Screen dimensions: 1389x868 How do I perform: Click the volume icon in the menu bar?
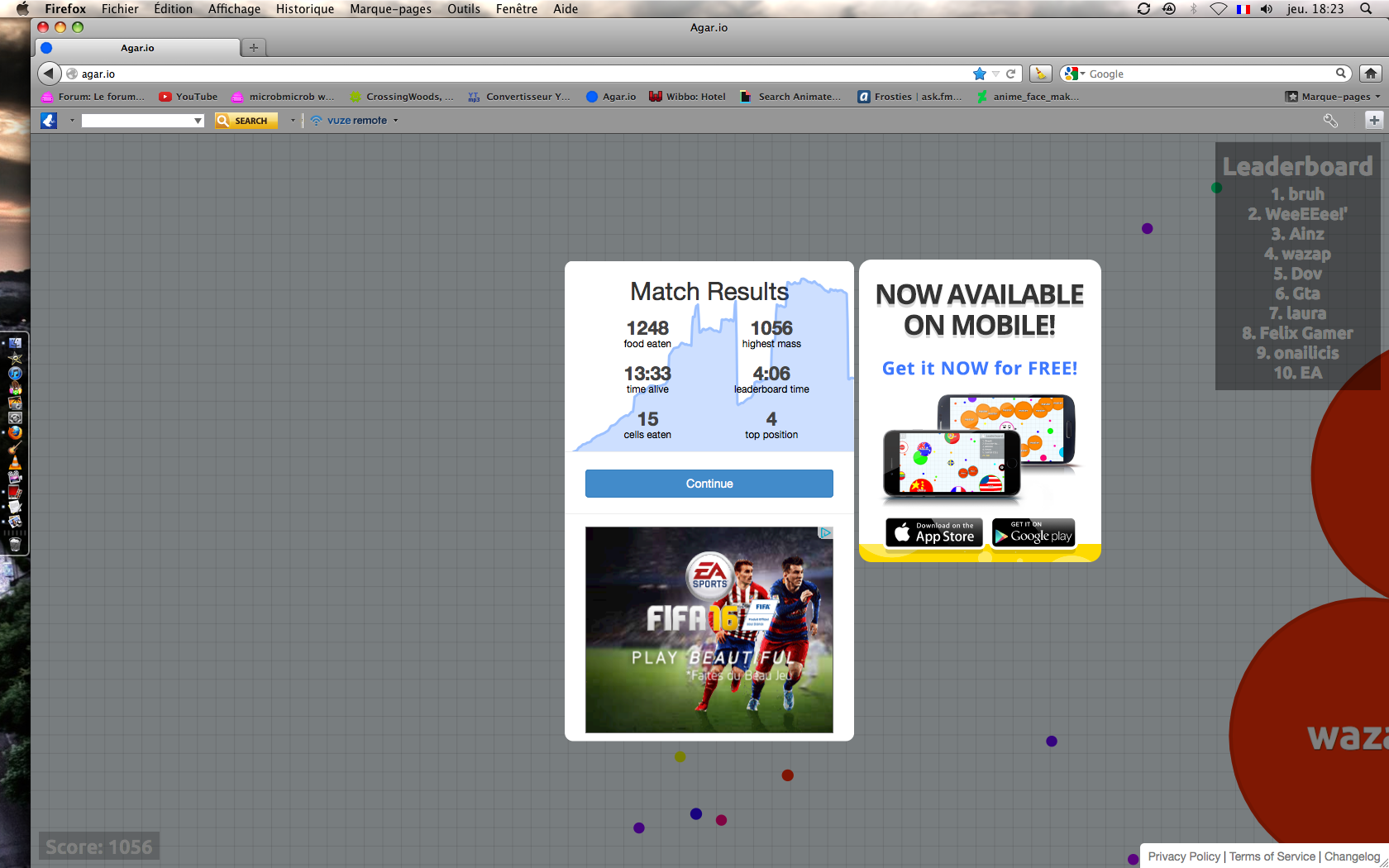(x=1267, y=9)
